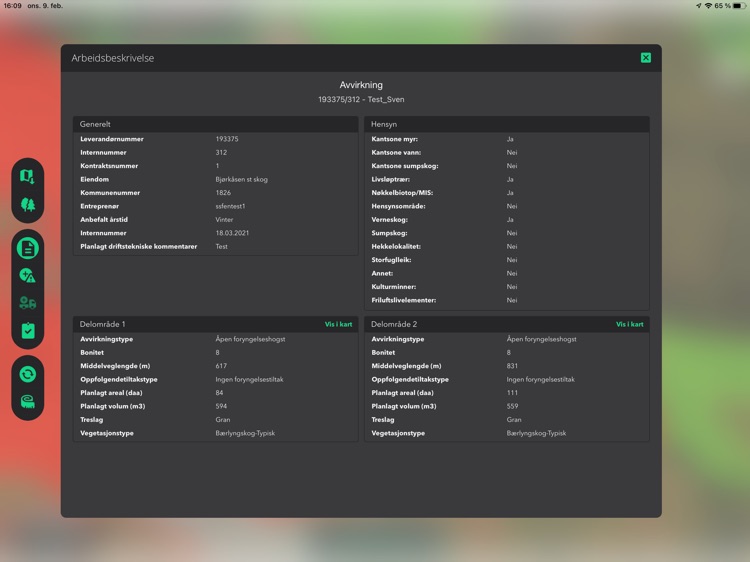Select Kulturminner row label

394,287
